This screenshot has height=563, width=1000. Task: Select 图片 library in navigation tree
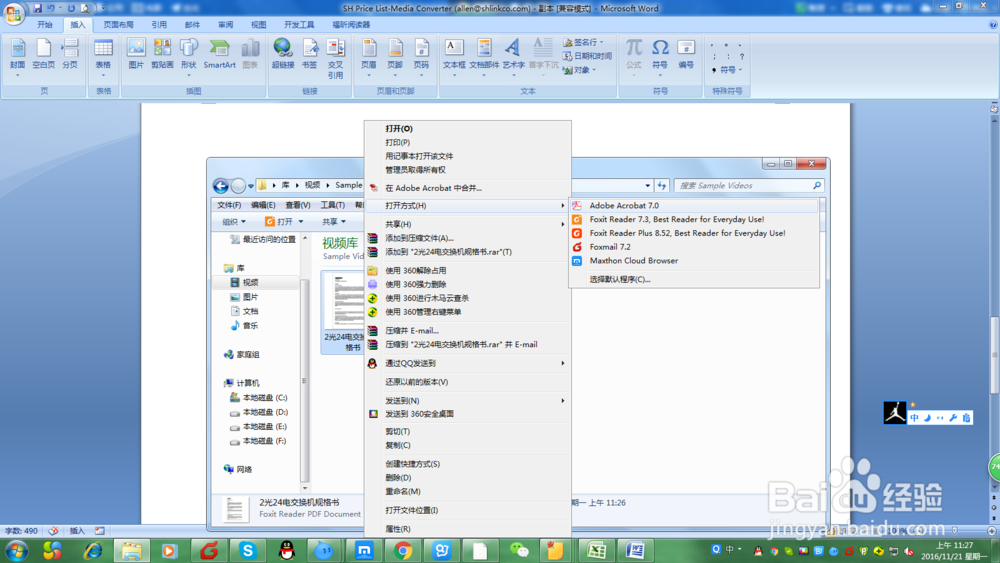click(251, 297)
